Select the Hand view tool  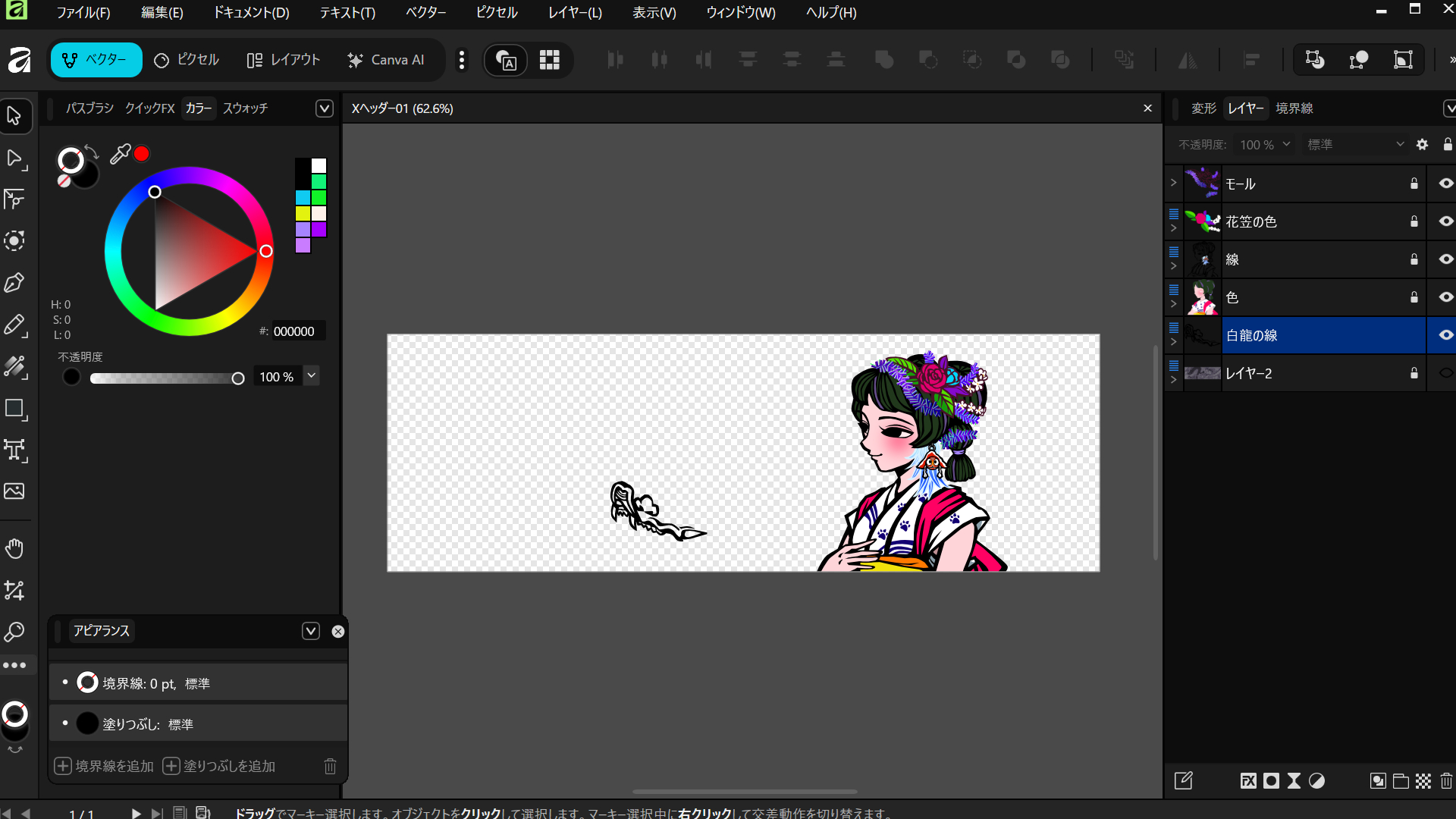14,548
